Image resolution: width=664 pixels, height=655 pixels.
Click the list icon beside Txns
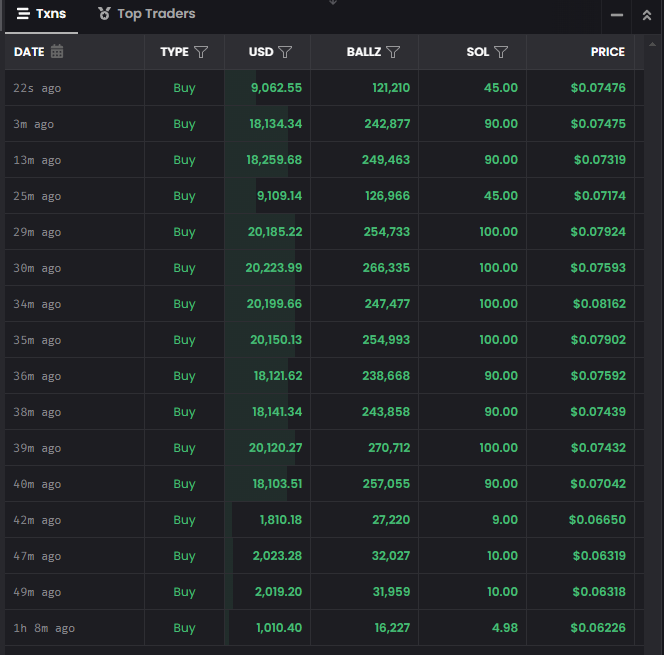click(23, 14)
